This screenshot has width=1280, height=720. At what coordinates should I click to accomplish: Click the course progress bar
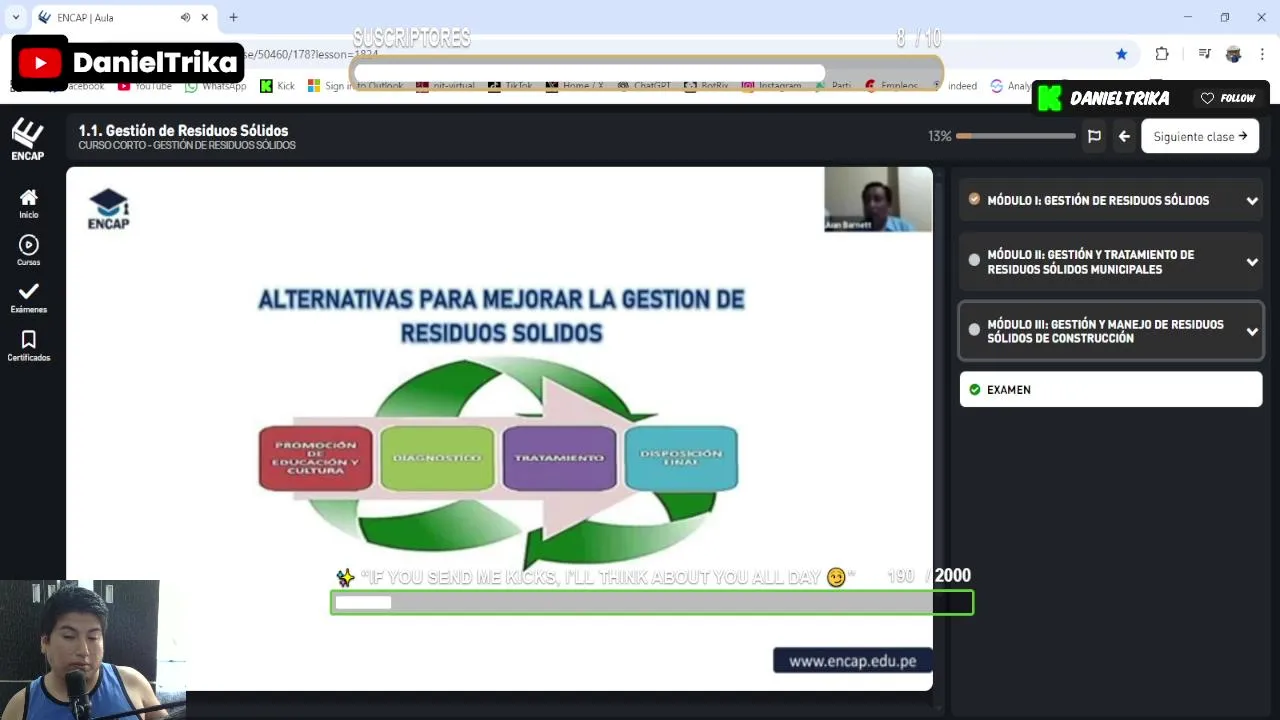pos(1015,136)
